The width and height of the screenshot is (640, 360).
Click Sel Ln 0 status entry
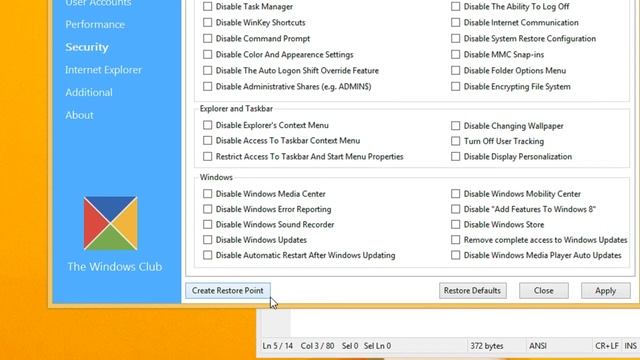coord(378,346)
